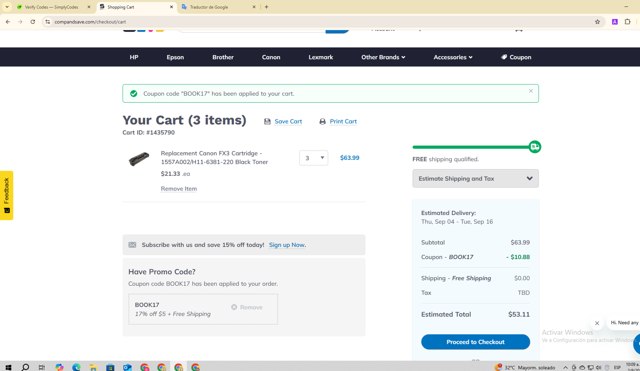Go back in browser history
The image size is (640, 371).
(x=8, y=22)
